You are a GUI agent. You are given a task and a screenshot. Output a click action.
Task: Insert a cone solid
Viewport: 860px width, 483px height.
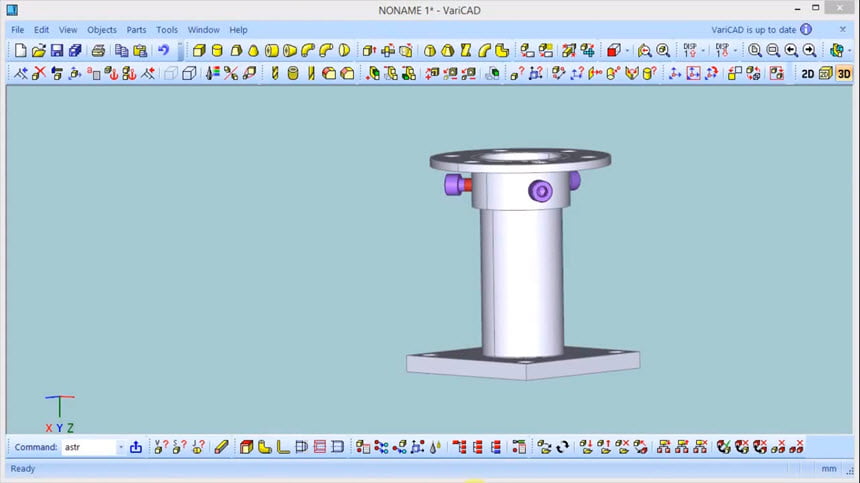(x=253, y=50)
